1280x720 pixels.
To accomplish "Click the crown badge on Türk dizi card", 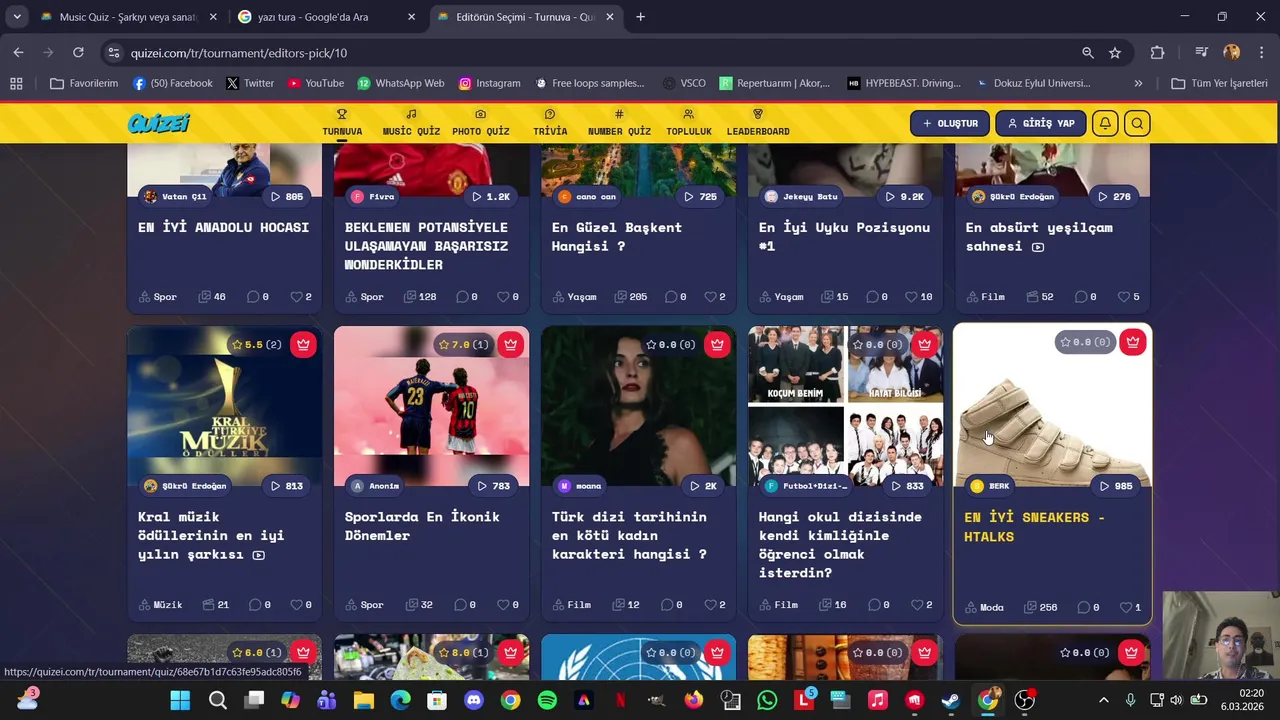I will pos(717,344).
